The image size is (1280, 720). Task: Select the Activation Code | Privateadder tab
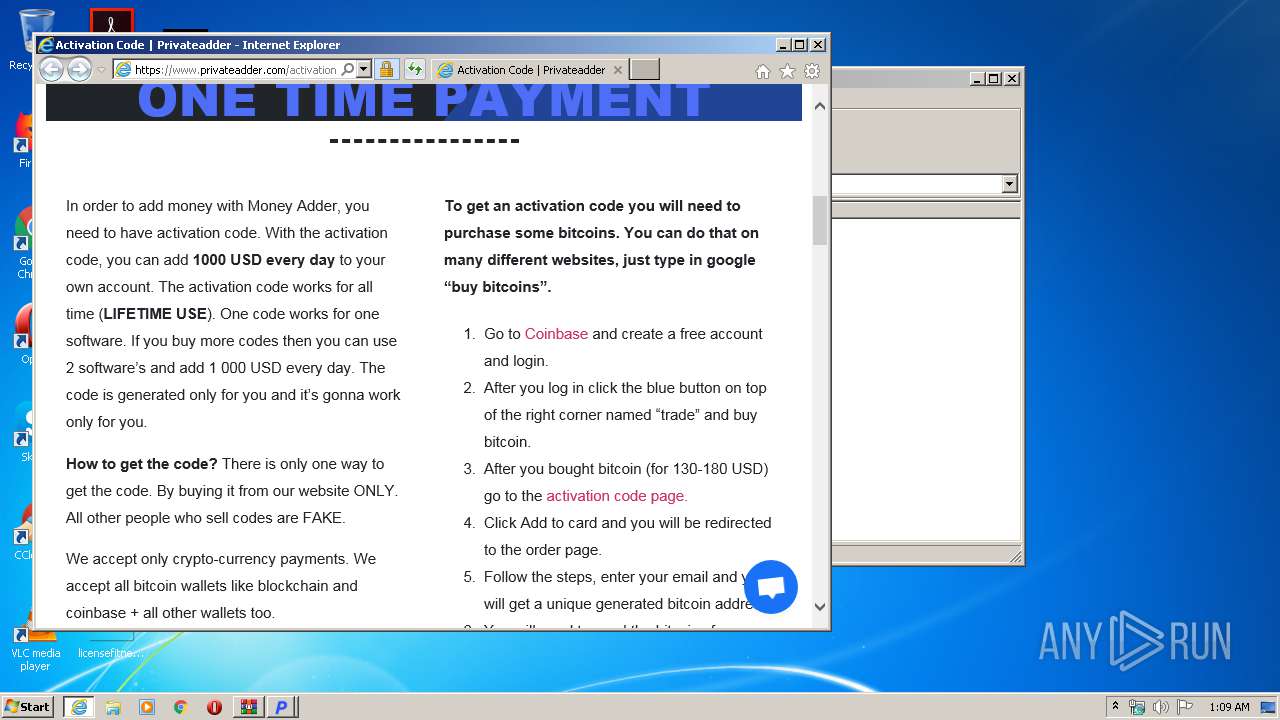530,70
